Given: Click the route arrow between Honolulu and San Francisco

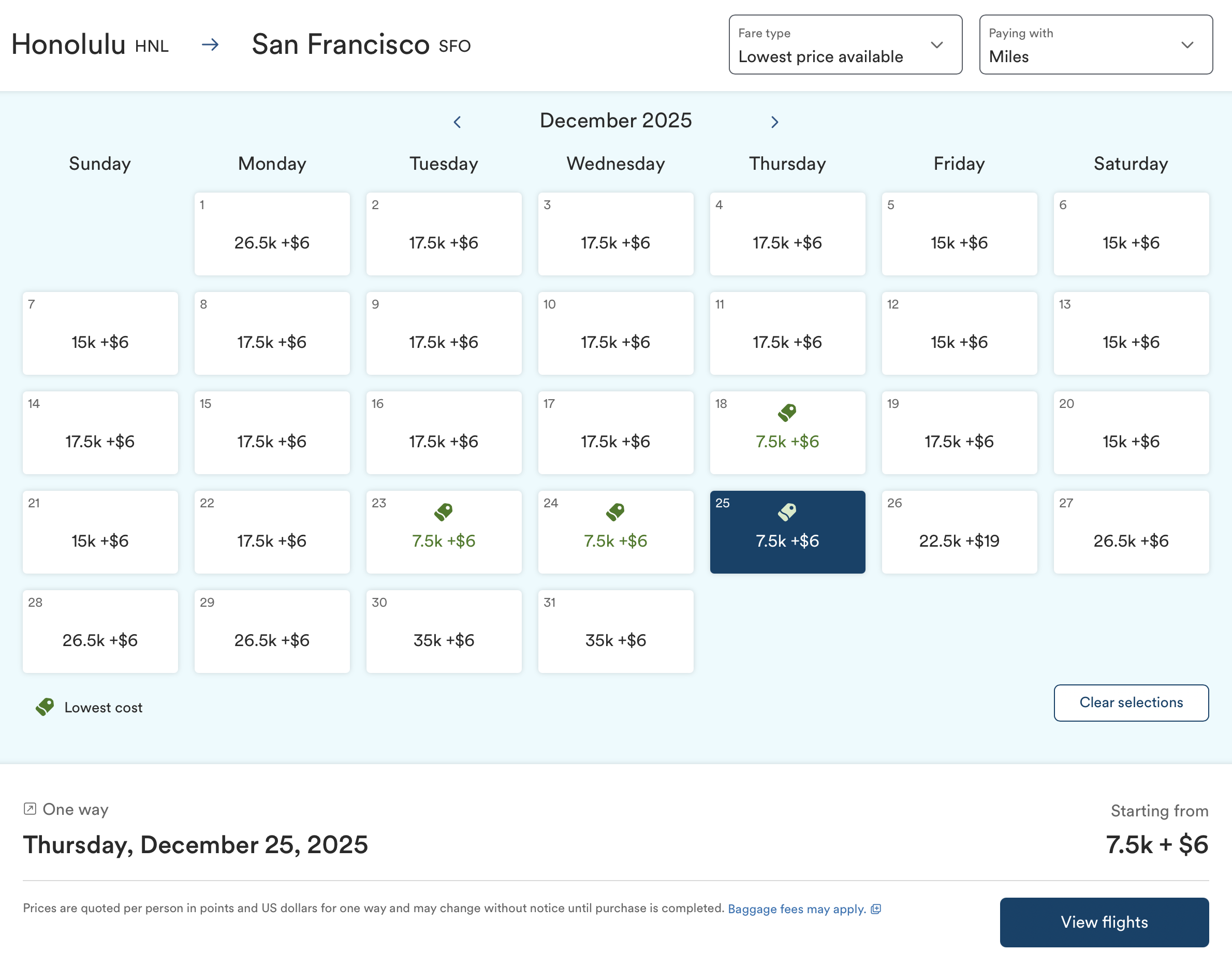Looking at the screenshot, I should click(x=210, y=45).
